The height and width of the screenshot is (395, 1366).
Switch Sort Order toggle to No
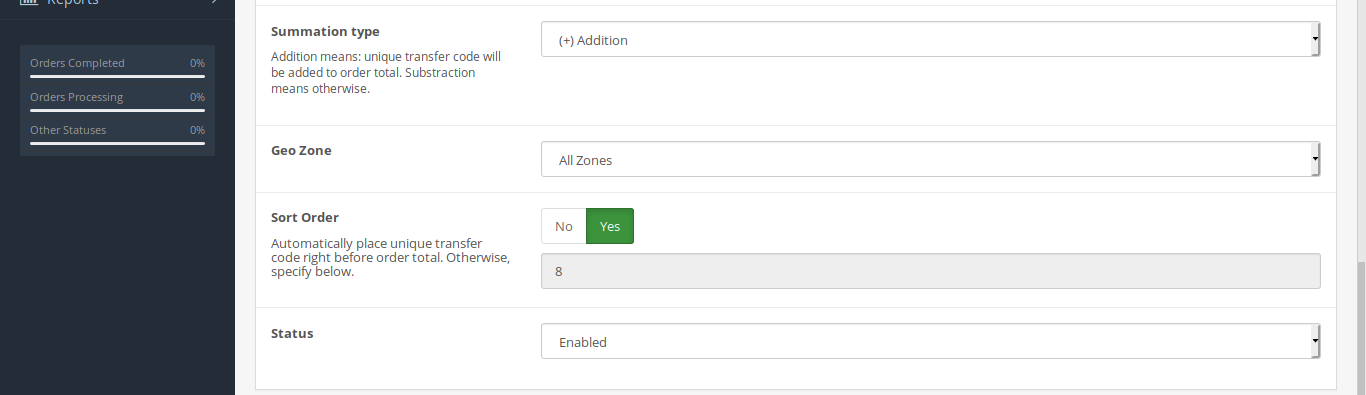(564, 226)
